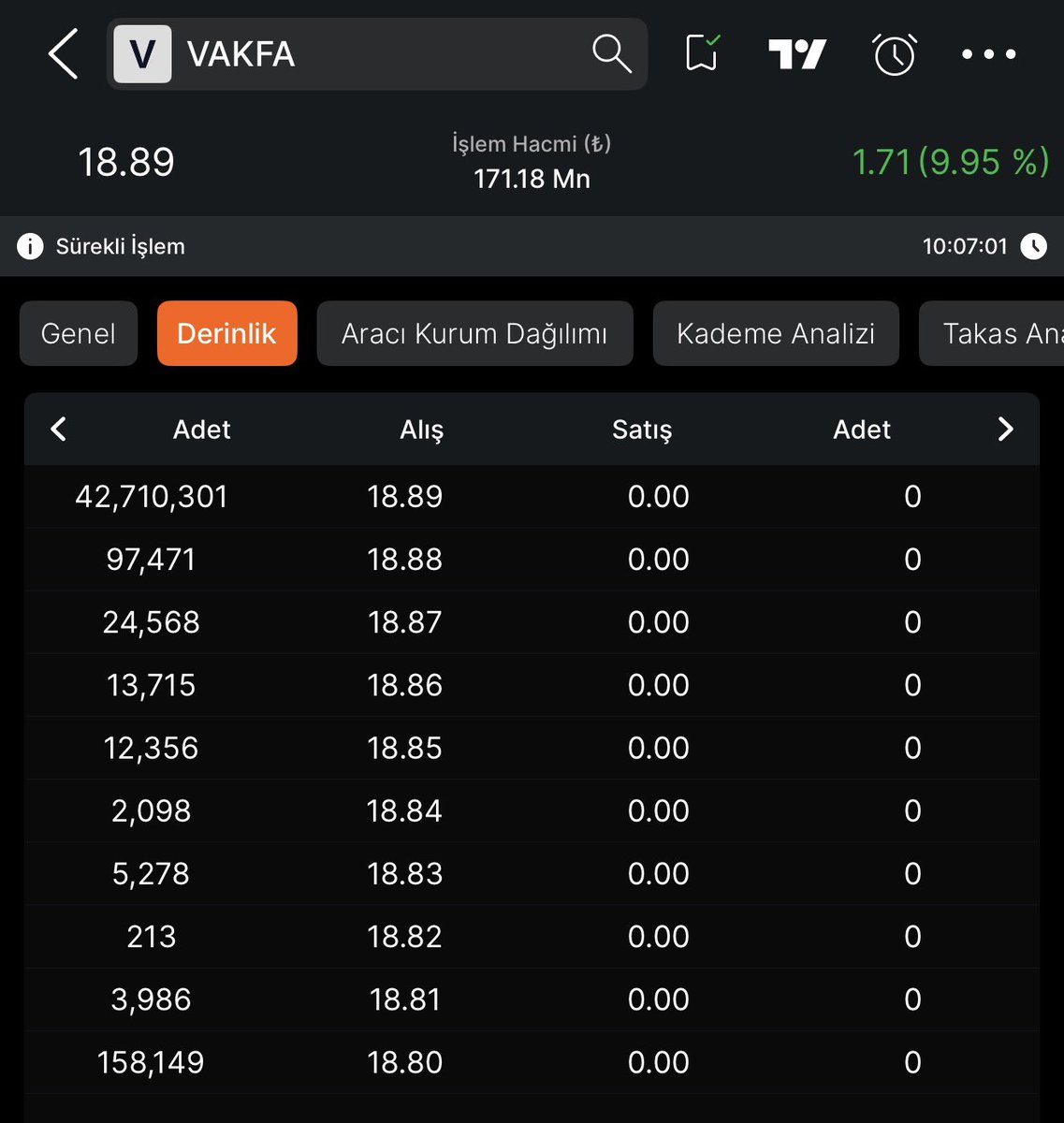Image resolution: width=1064 pixels, height=1123 pixels.
Task: Open the Aracı Kurum Dağılımı tab
Action: 474,333
